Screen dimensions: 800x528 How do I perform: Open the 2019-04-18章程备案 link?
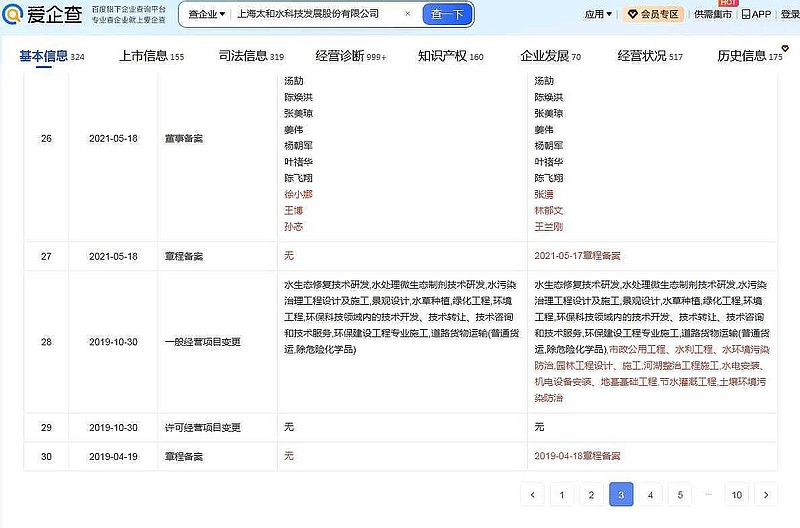[577, 456]
